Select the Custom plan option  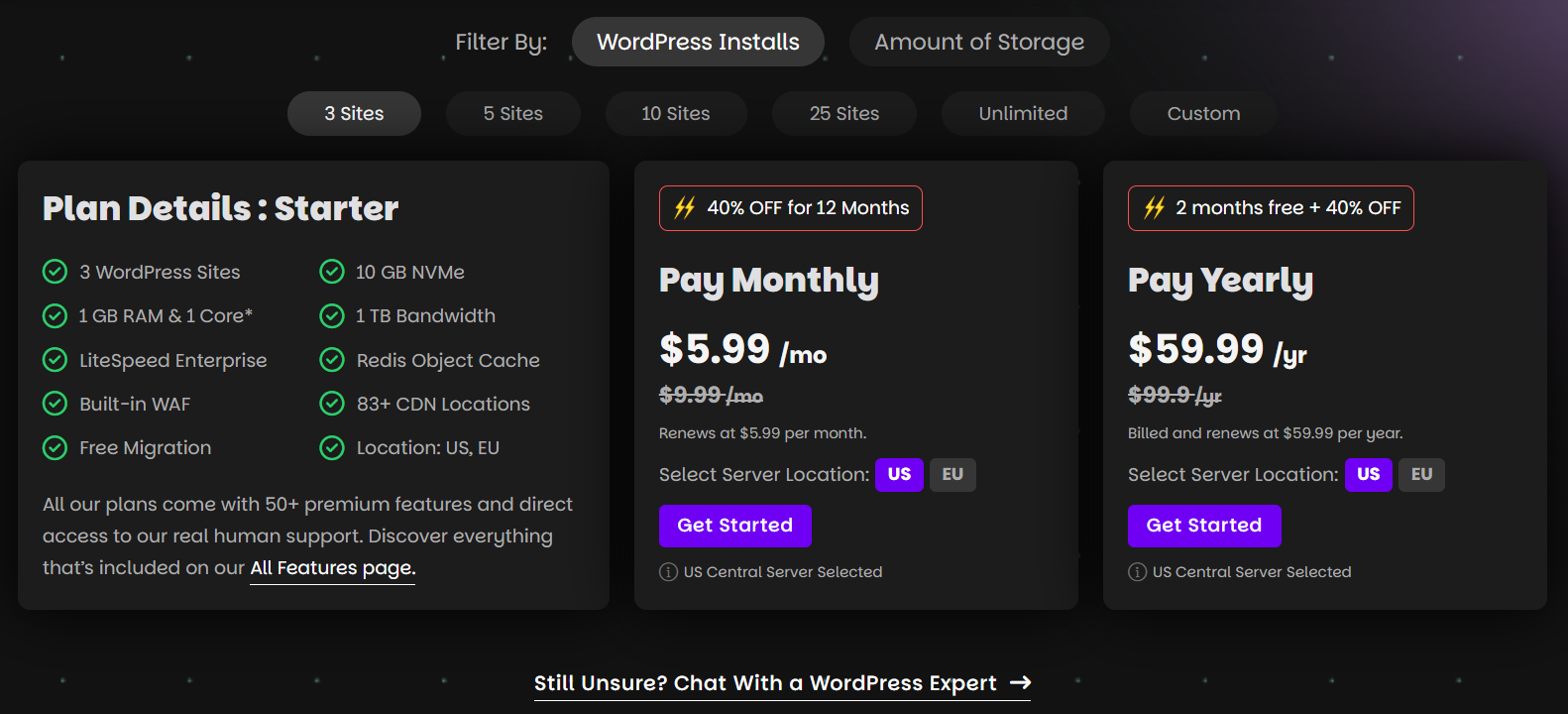pos(1203,114)
